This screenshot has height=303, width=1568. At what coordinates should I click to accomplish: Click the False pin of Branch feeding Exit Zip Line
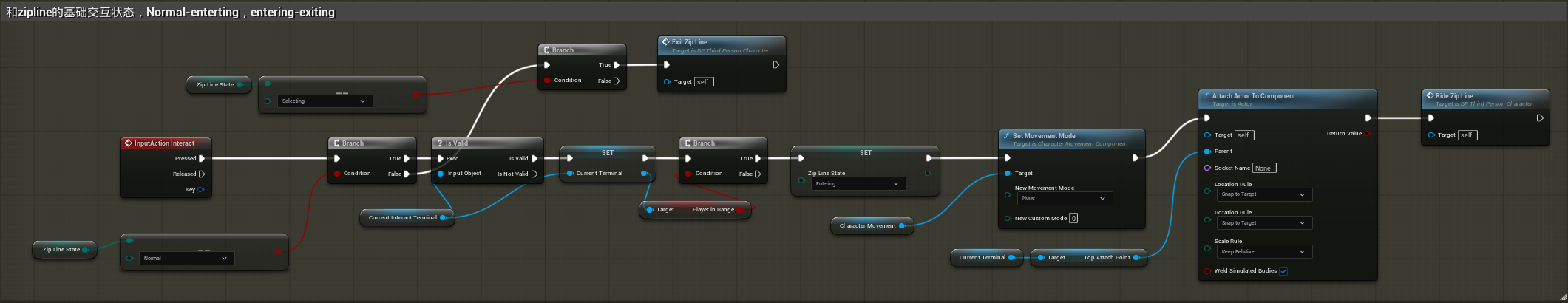(617, 81)
